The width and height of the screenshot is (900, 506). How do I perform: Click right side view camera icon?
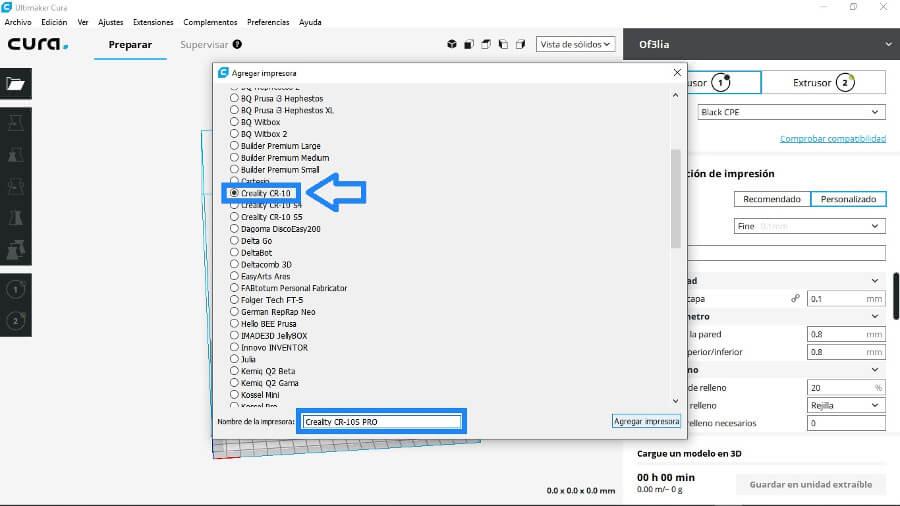point(521,44)
